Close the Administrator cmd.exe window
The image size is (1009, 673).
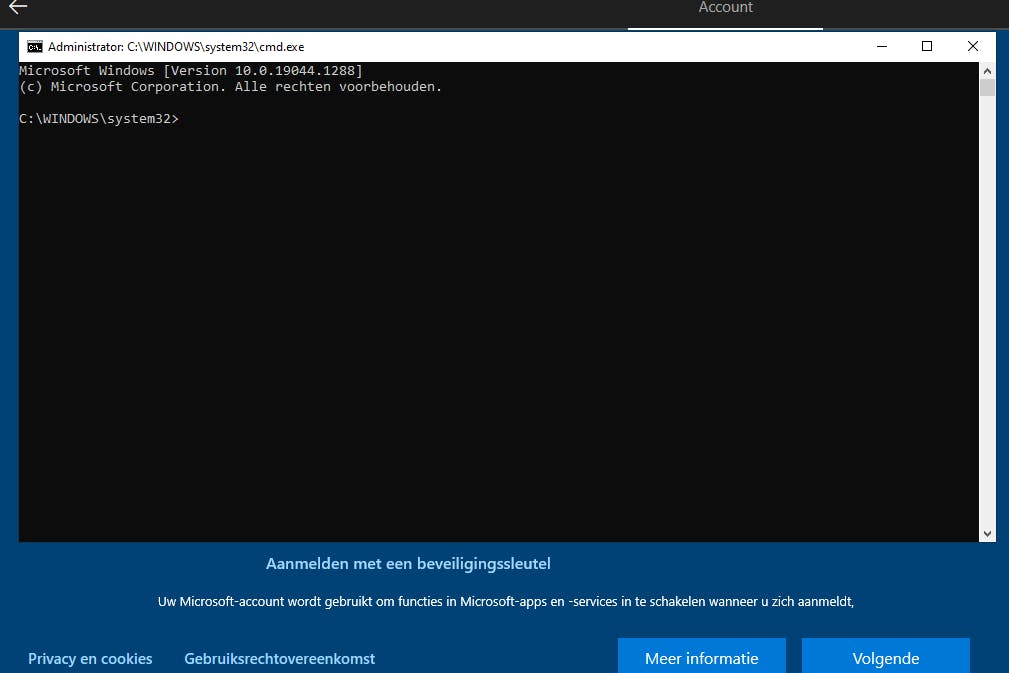[x=972, y=46]
